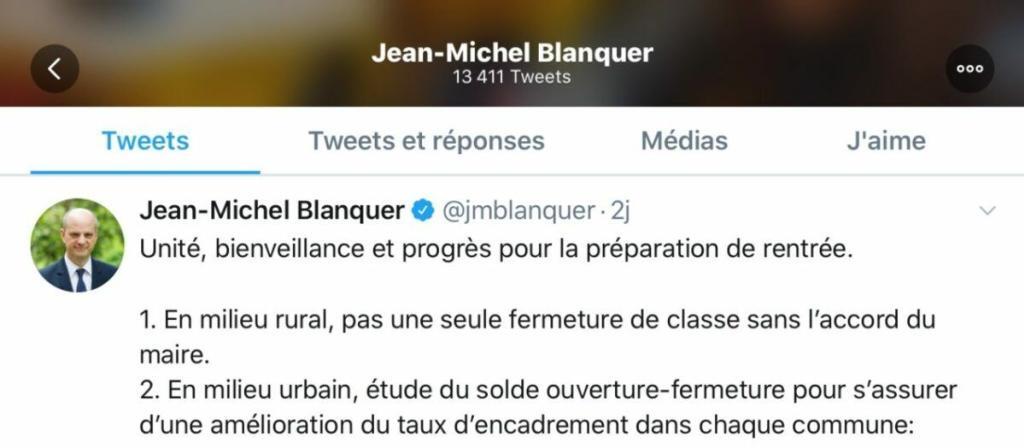Tap the back arrow button
The width and height of the screenshot is (1024, 448).
[55, 69]
